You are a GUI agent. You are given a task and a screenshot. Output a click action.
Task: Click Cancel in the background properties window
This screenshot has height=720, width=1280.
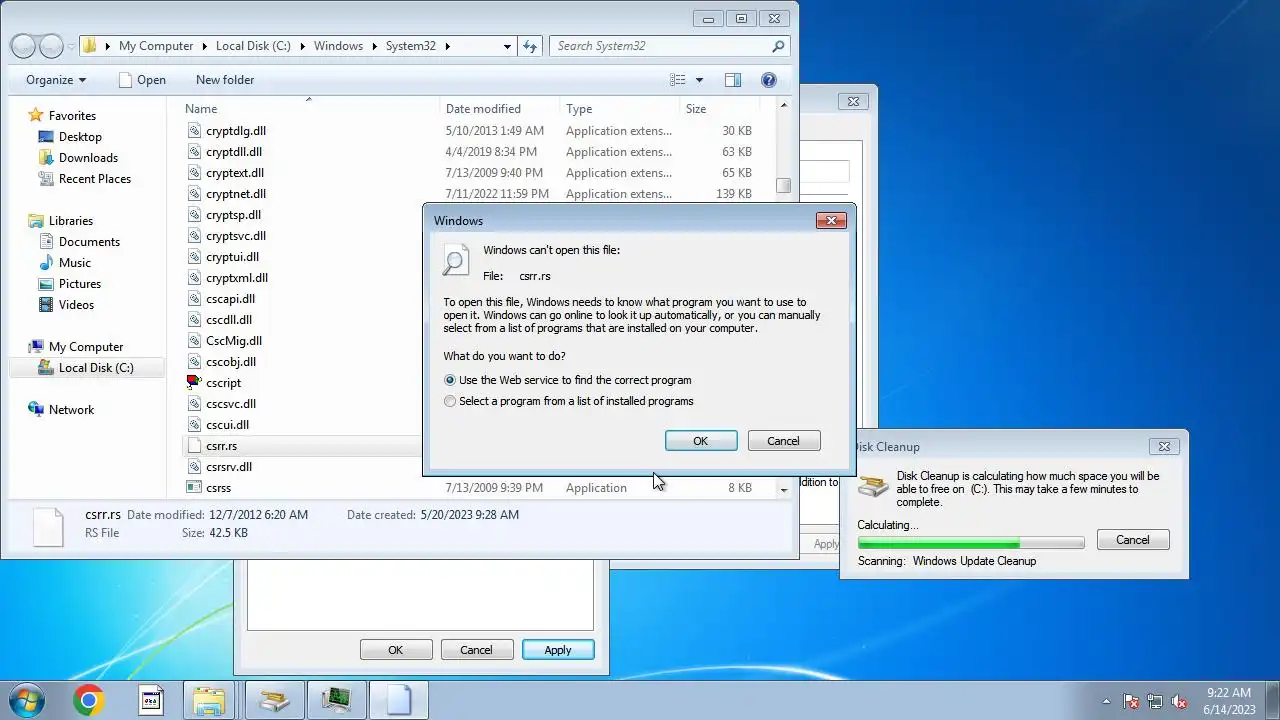(476, 650)
